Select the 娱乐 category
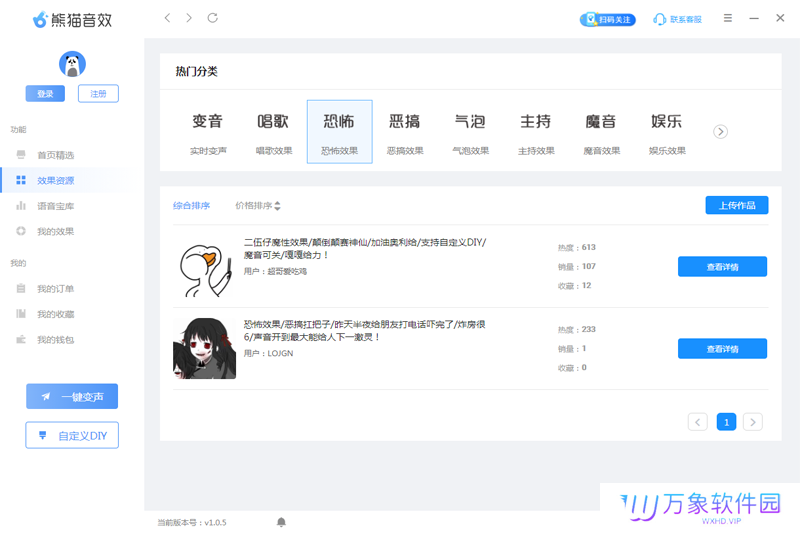 point(667,132)
